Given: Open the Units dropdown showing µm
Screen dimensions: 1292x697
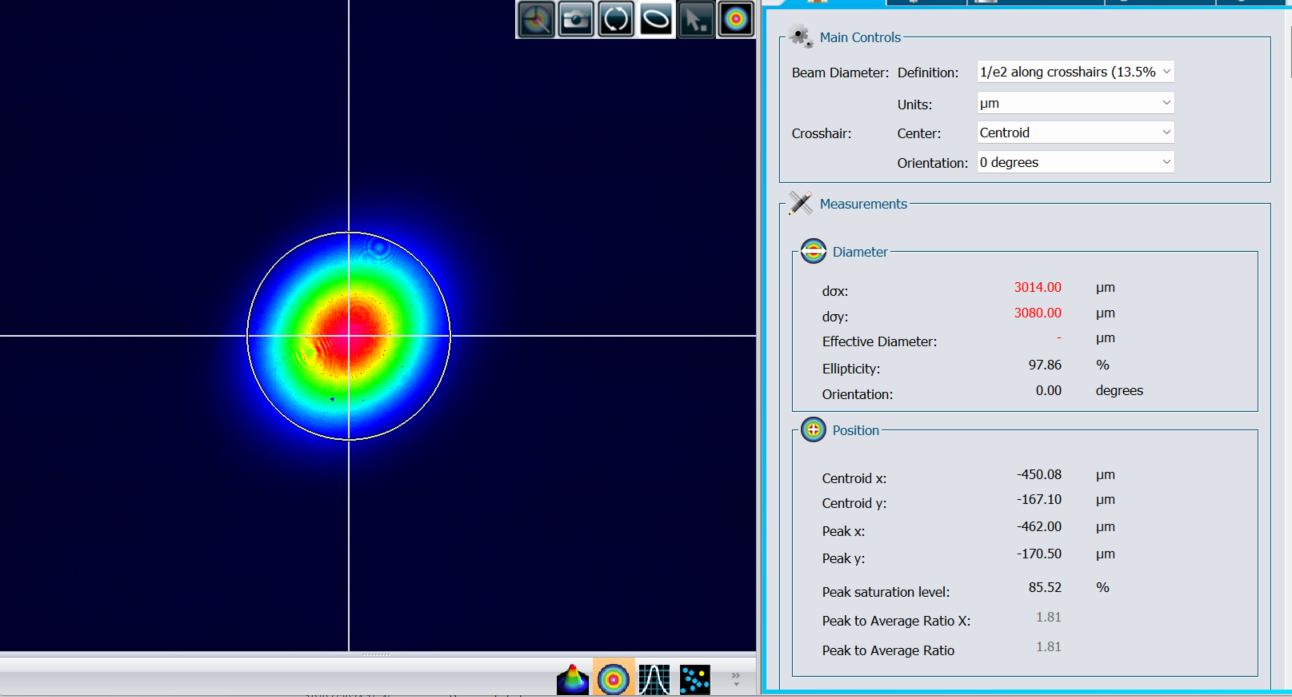Looking at the screenshot, I should [1075, 103].
